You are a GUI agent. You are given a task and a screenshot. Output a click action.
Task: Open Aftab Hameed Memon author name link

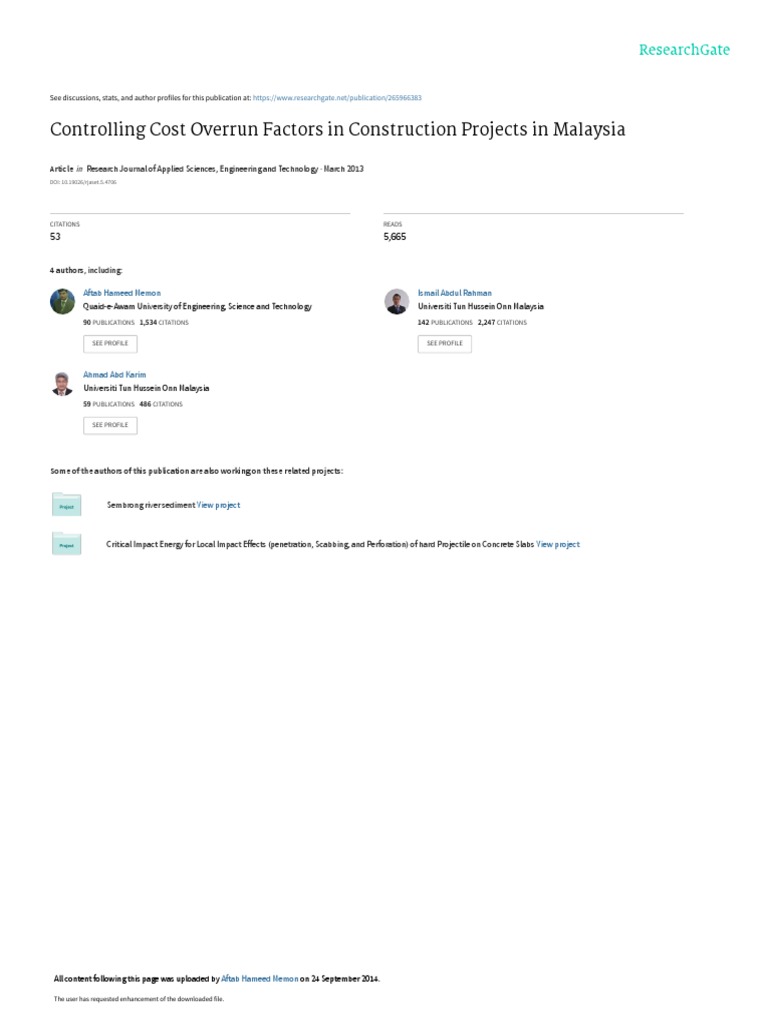pos(121,293)
